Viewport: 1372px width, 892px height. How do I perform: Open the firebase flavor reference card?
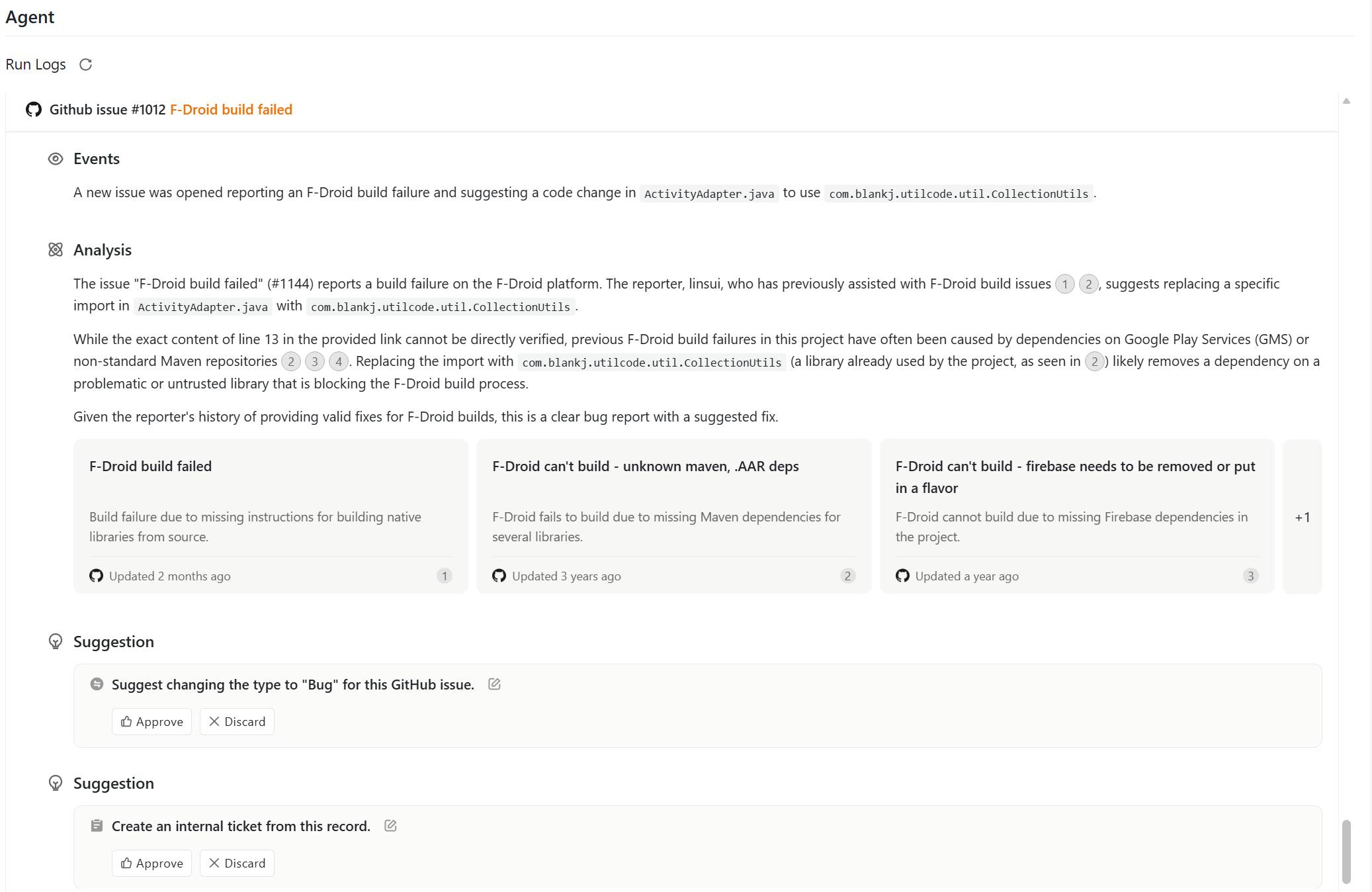click(x=1077, y=517)
